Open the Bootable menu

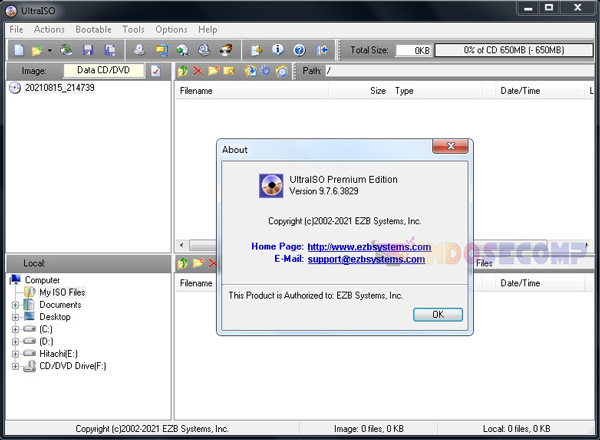coord(93,29)
